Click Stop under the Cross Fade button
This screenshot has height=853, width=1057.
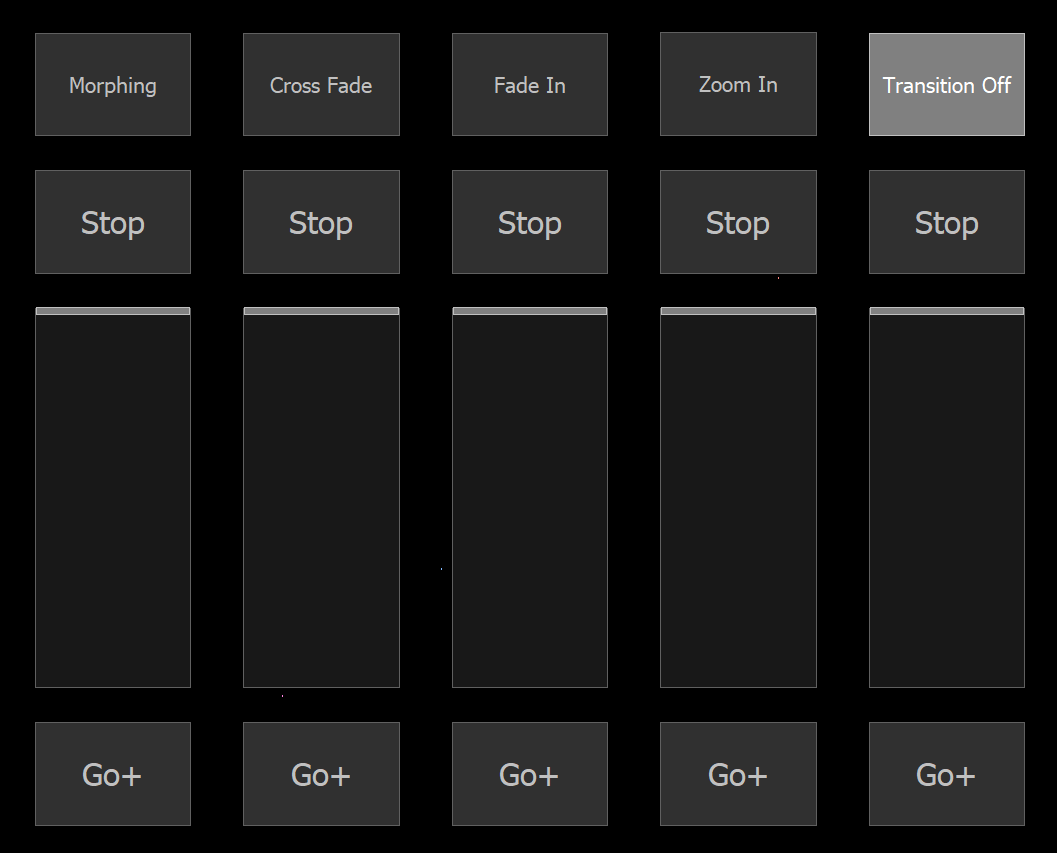pyautogui.click(x=321, y=222)
